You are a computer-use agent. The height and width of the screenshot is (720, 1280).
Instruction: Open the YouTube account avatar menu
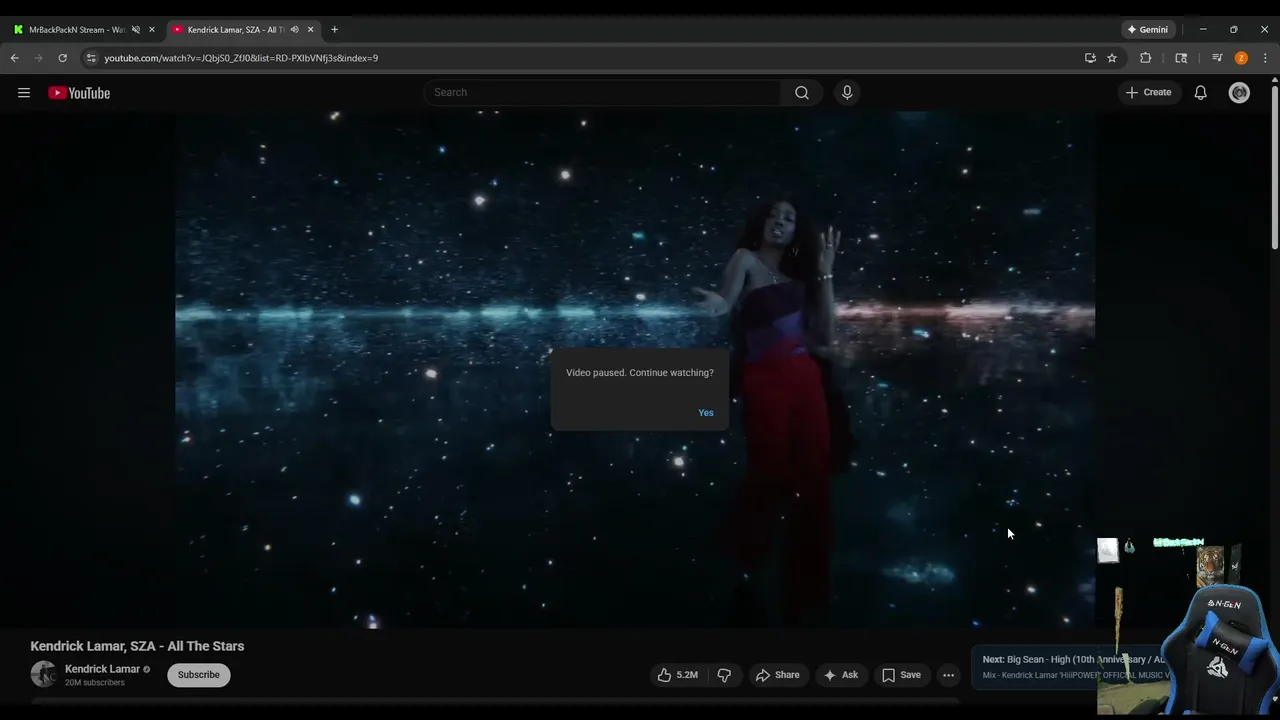click(x=1239, y=93)
